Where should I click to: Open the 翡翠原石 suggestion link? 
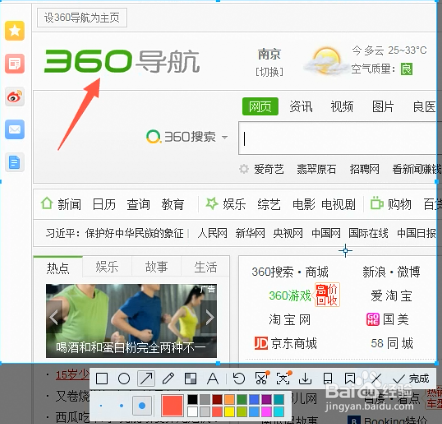[316, 169]
